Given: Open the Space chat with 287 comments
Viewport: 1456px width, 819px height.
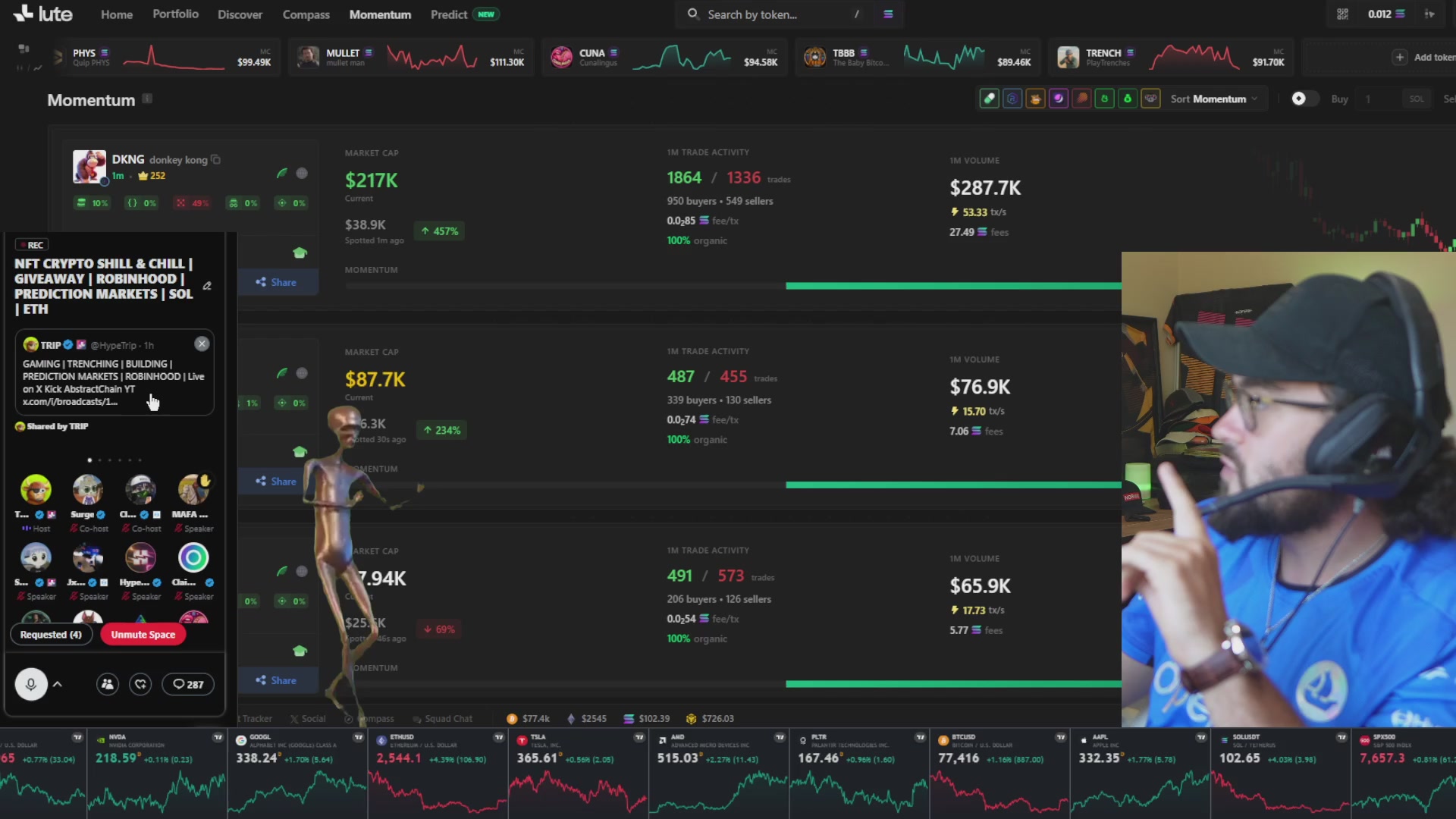Looking at the screenshot, I should (188, 684).
